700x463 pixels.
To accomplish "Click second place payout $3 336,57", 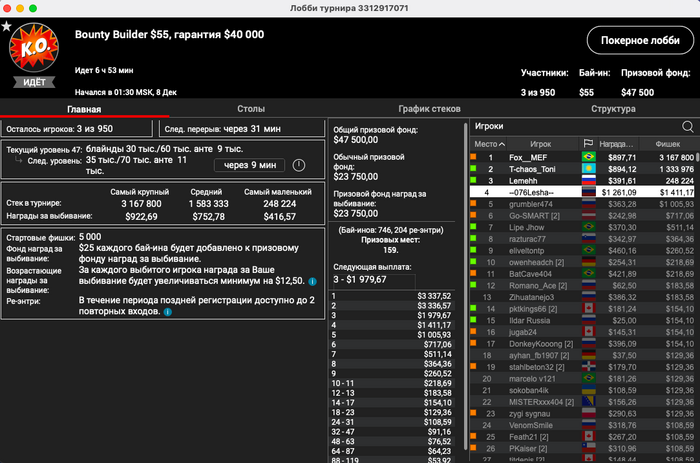I will 392,305.
